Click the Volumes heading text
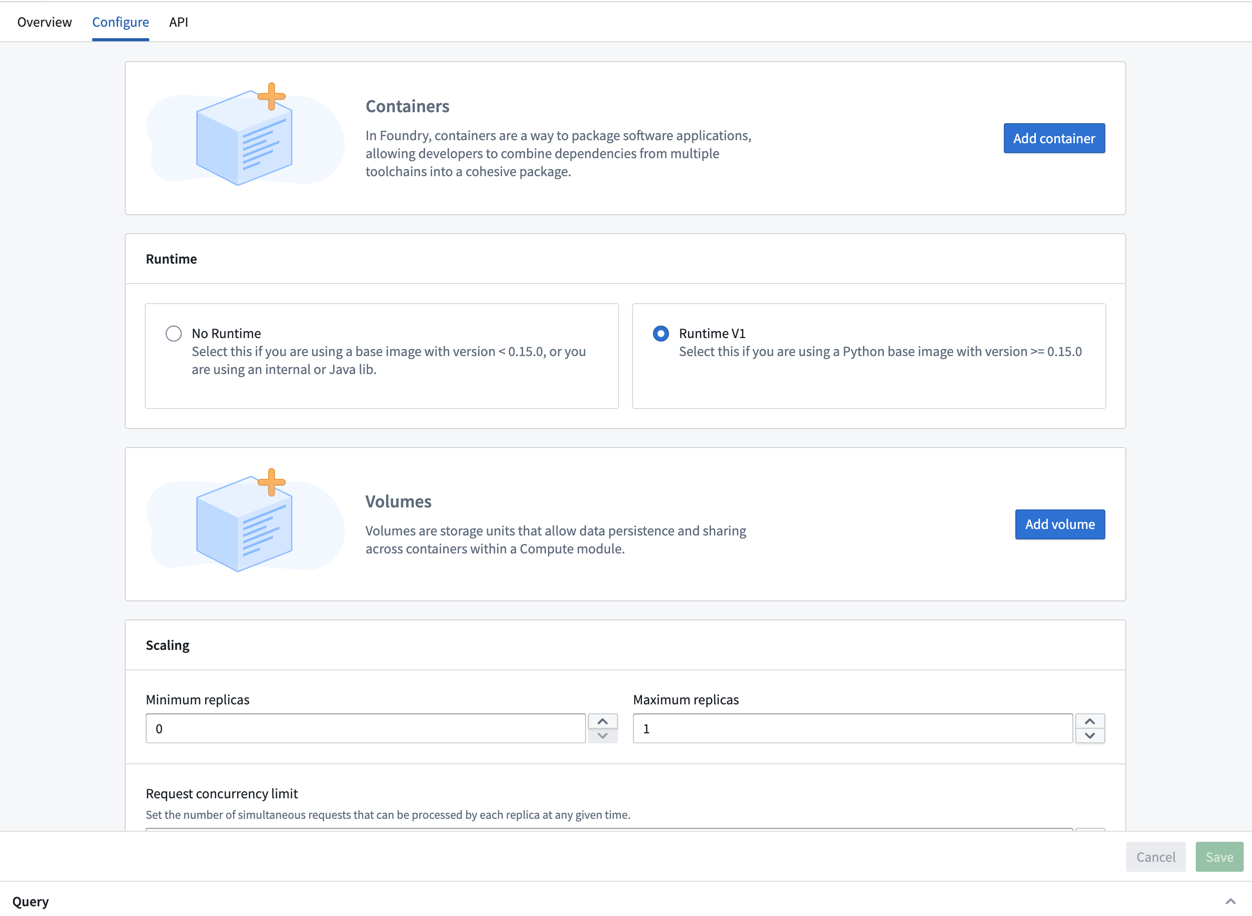1252x916 pixels. coord(398,501)
